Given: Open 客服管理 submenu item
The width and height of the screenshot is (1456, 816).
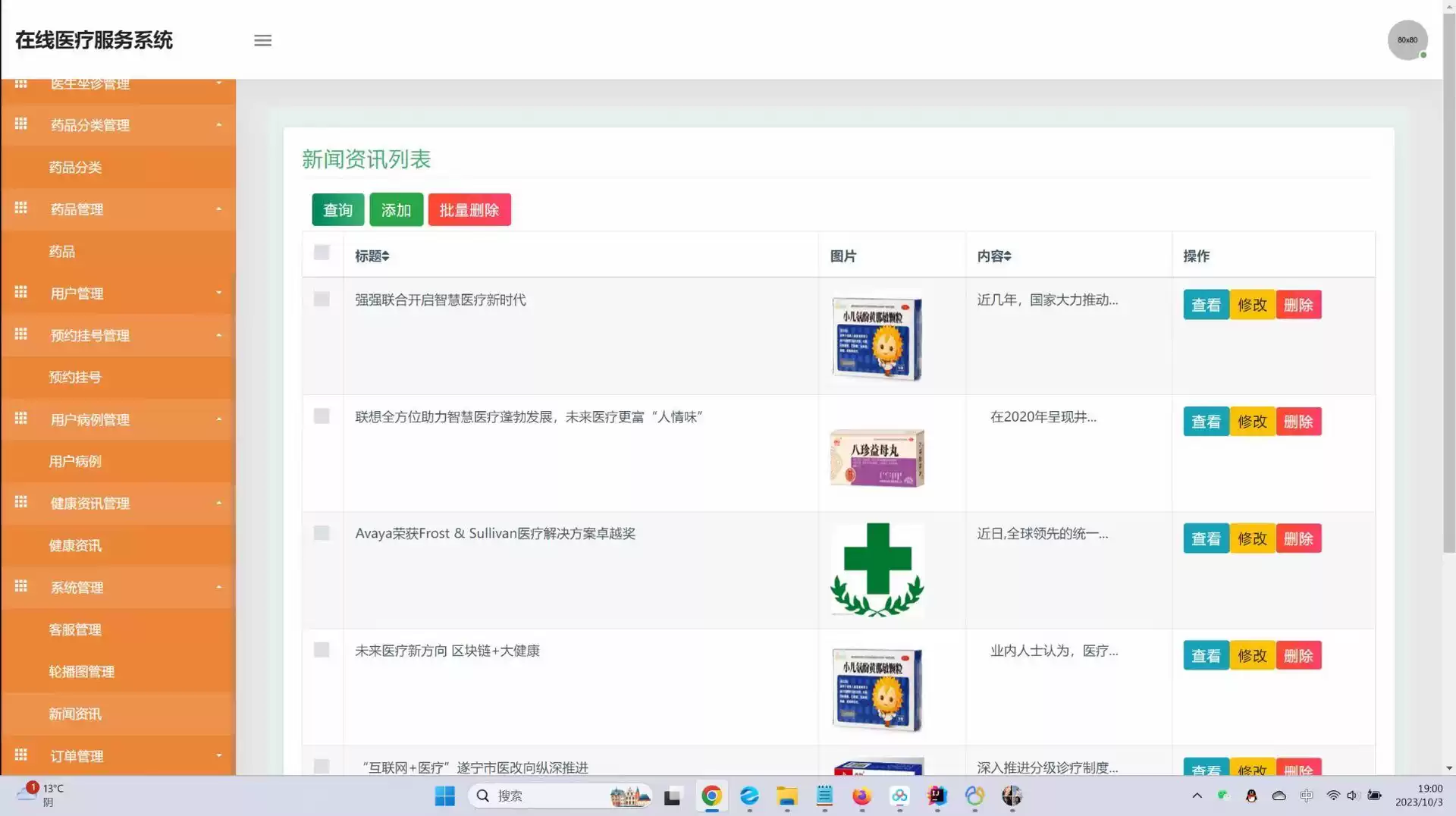Looking at the screenshot, I should click(75, 629).
